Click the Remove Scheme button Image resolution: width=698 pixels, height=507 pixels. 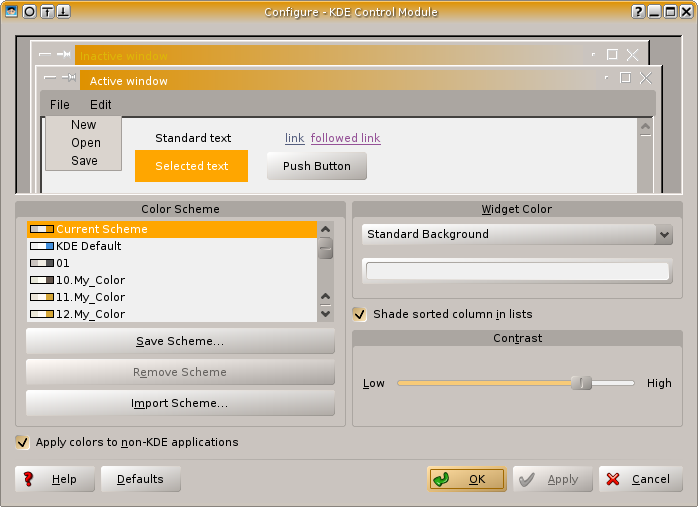(x=180, y=372)
